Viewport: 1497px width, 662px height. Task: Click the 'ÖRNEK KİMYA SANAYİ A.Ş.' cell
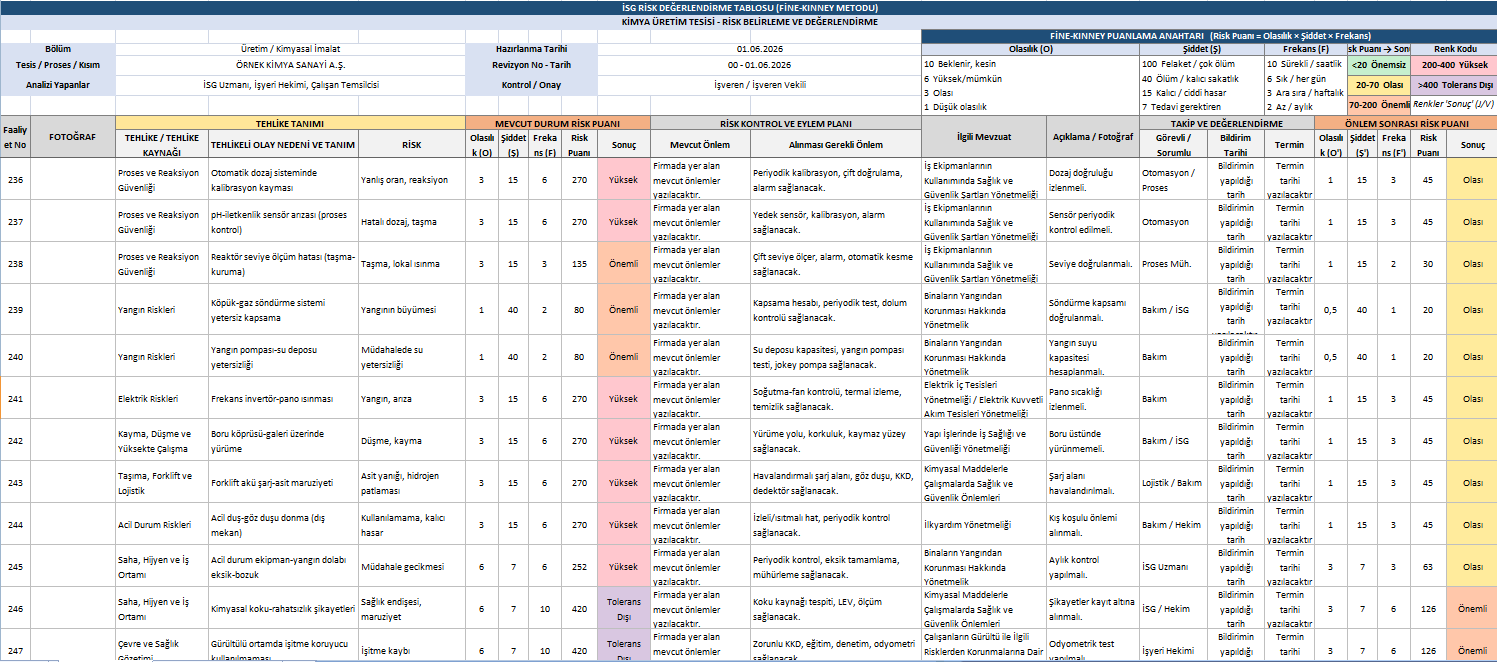click(x=291, y=65)
